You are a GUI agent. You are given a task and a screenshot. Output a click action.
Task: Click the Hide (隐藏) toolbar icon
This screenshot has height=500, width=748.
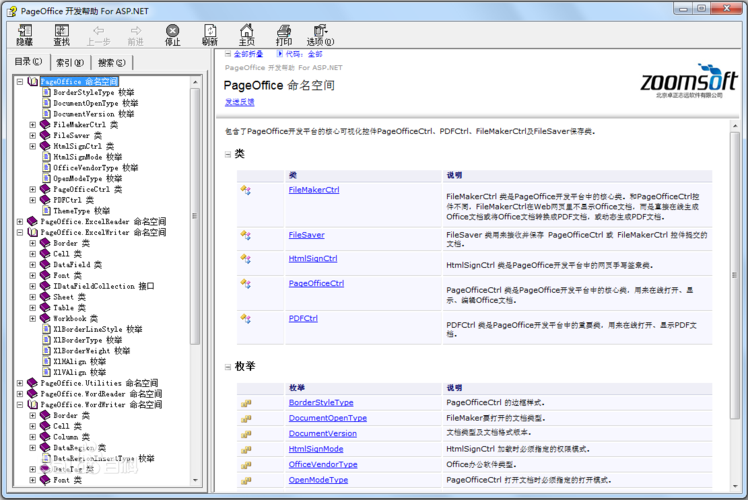pyautogui.click(x=24, y=35)
